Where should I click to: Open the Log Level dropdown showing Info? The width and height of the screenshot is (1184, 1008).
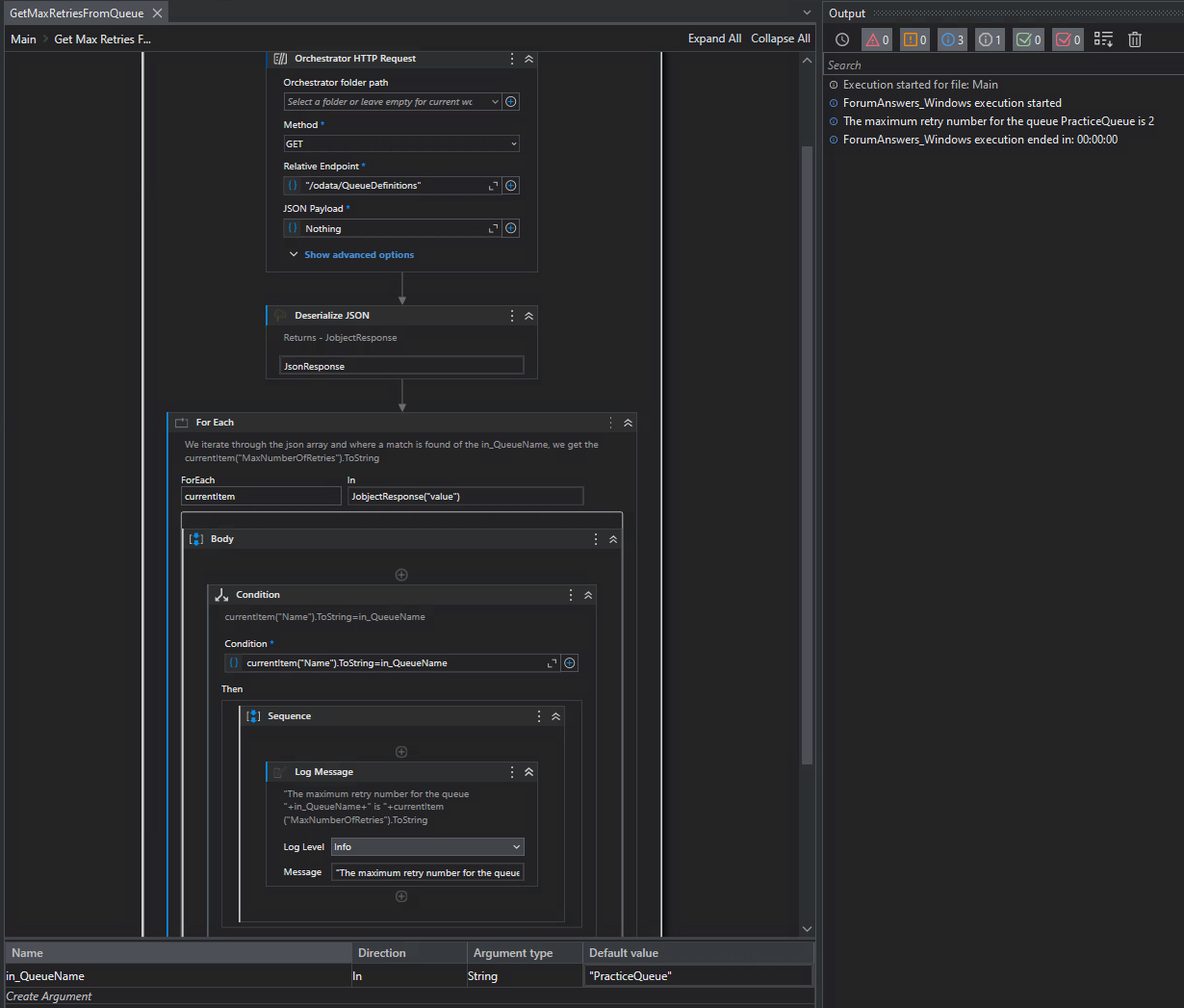pos(427,846)
